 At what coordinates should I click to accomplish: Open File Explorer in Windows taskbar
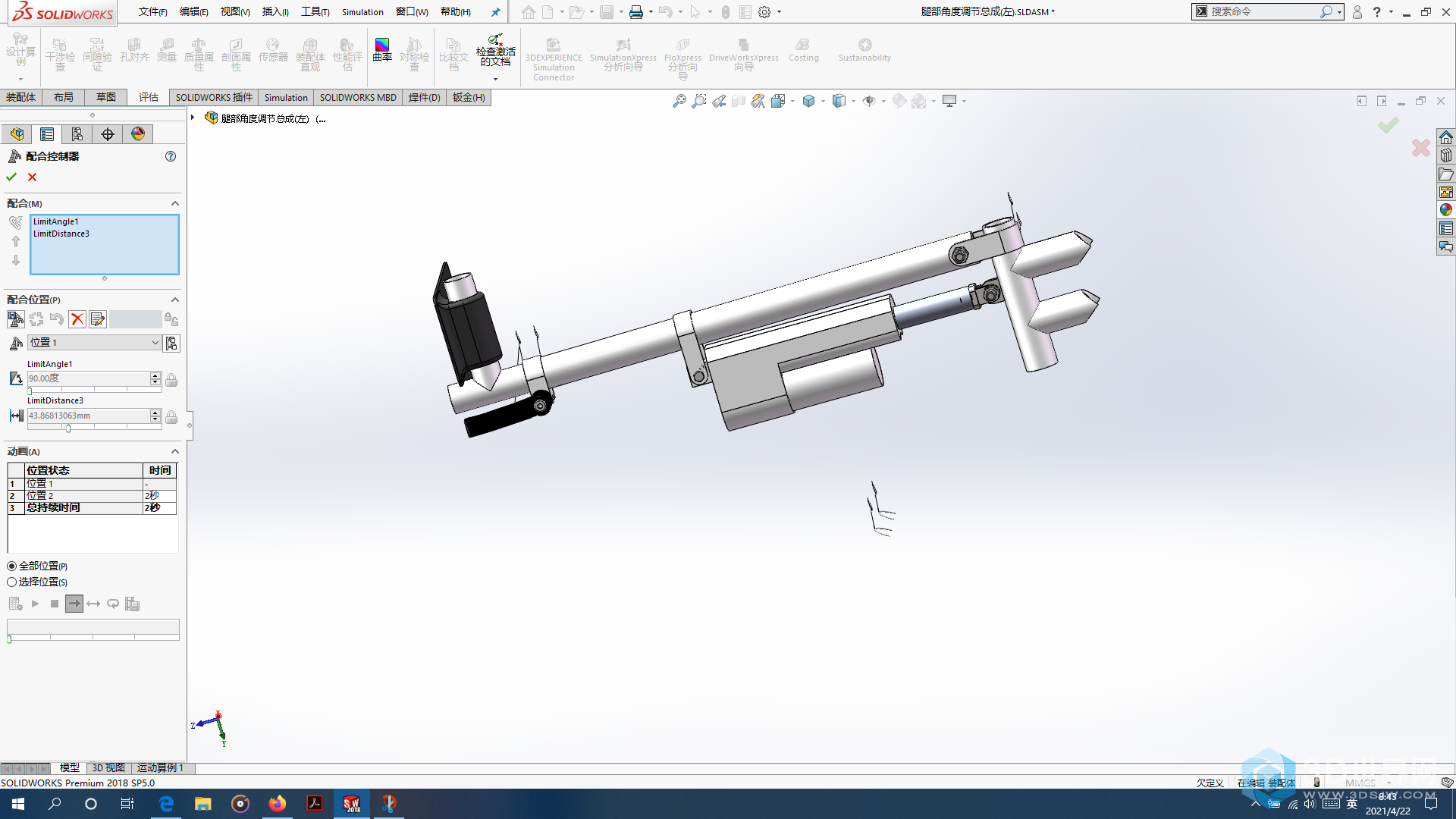coord(203,804)
